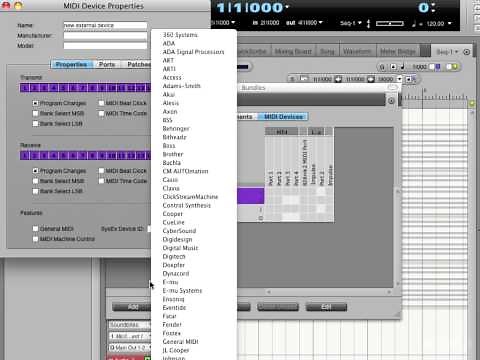Click the Model input field
Image resolution: width=480 pixels, height=360 pixels.
click(105, 46)
